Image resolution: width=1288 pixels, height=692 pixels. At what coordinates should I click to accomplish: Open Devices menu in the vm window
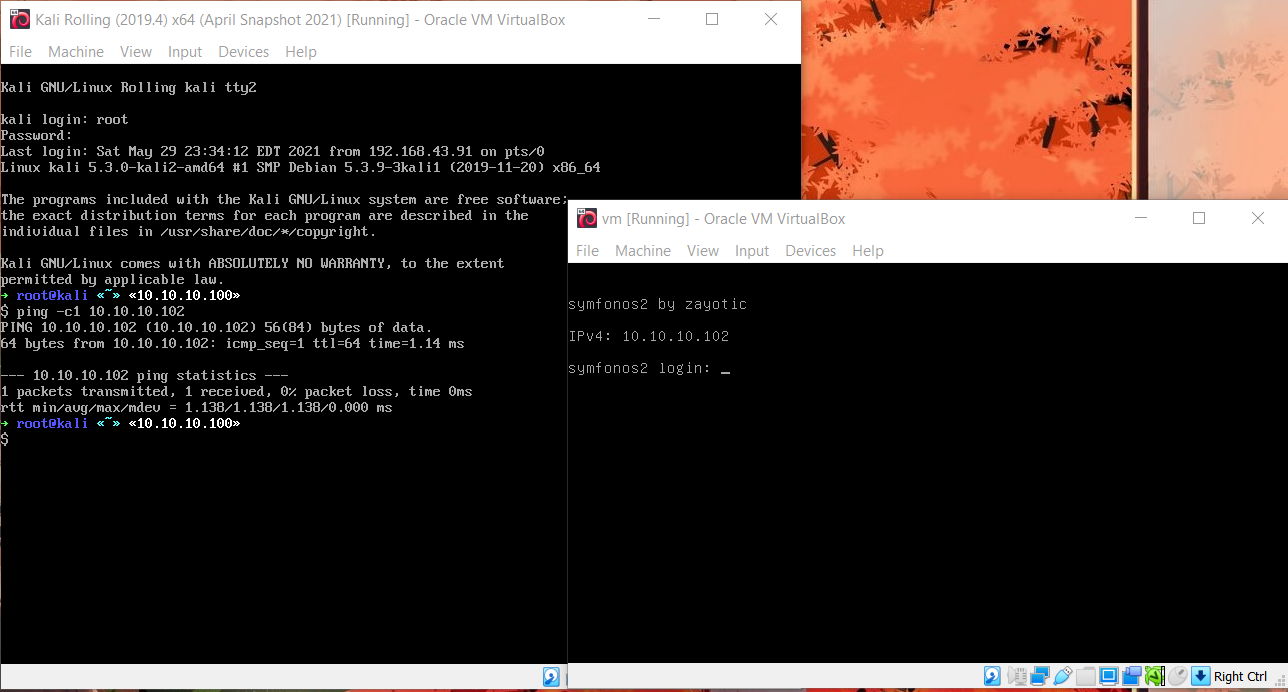pos(811,251)
